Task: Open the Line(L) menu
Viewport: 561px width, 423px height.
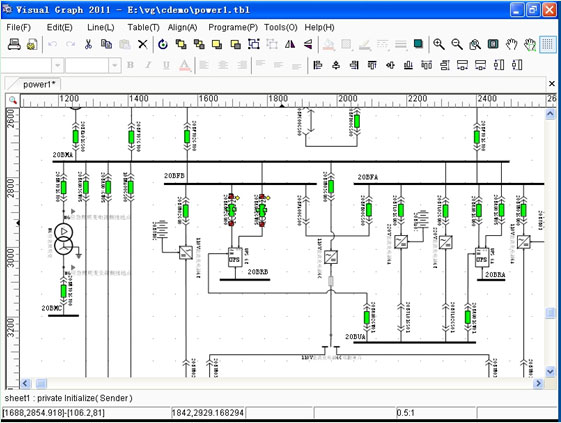Action: point(101,27)
